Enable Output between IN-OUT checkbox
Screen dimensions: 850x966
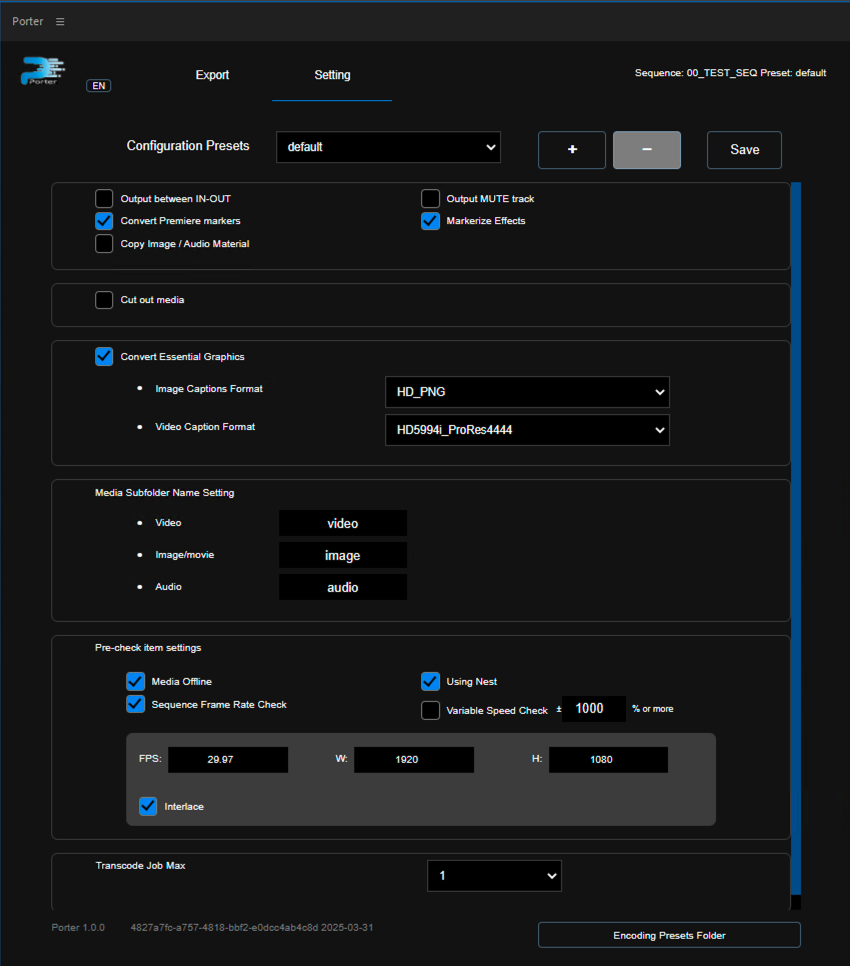click(104, 199)
